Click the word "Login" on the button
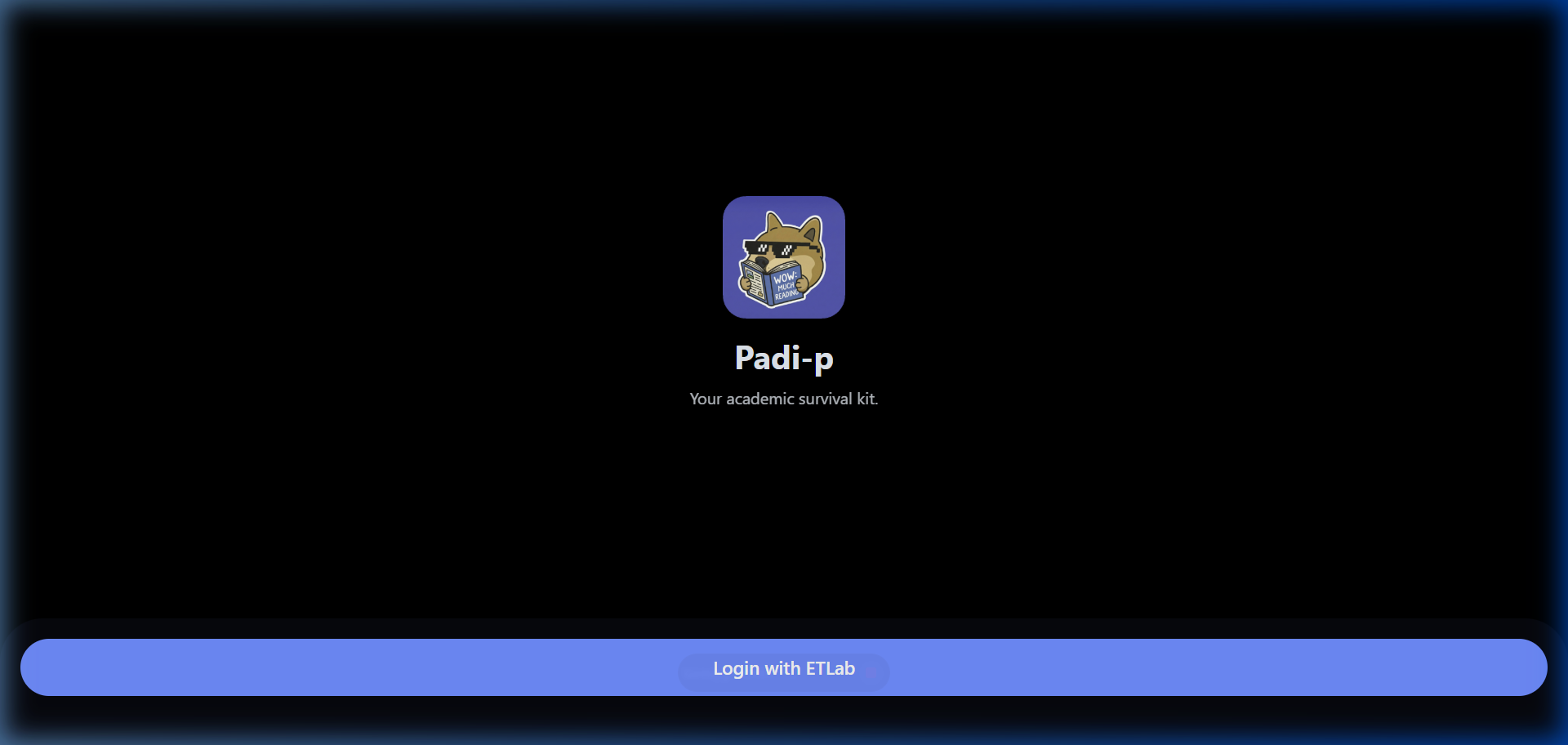Screen dimensions: 1568x745 point(736,668)
